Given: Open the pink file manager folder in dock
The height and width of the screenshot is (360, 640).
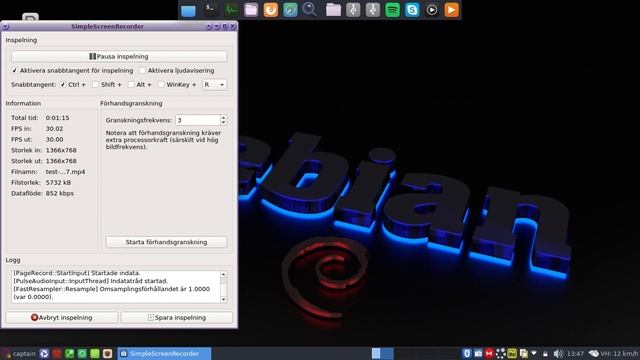Looking at the screenshot, I should point(251,9).
